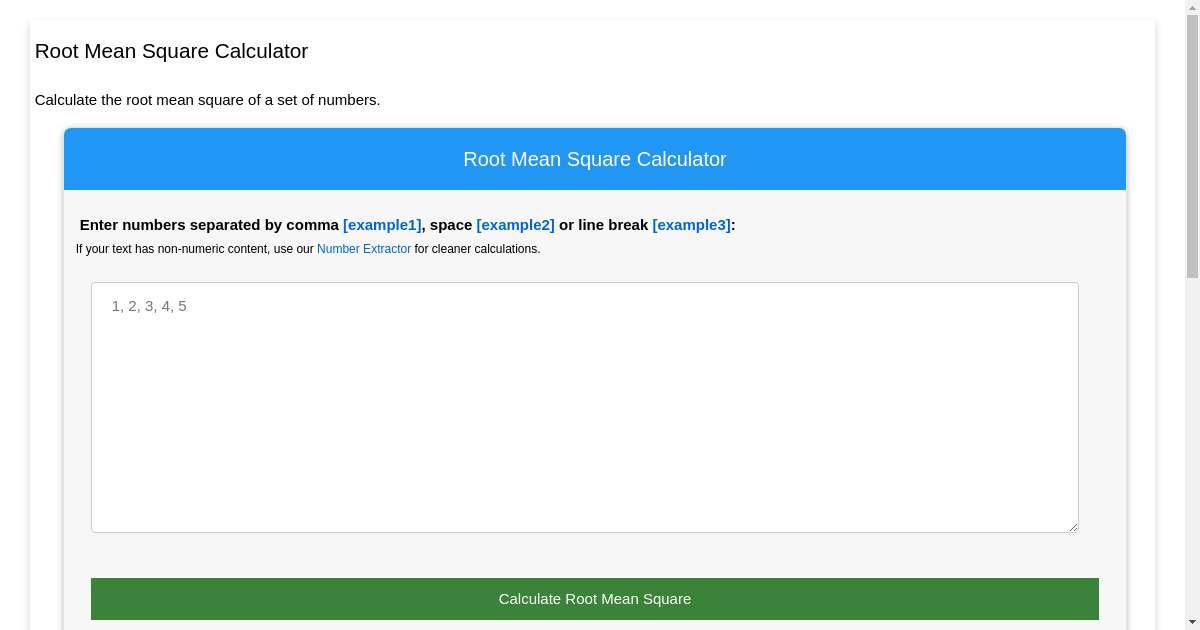Screen dimensions: 1200x630
Task: Open the Number Extractor link
Action: 364,249
